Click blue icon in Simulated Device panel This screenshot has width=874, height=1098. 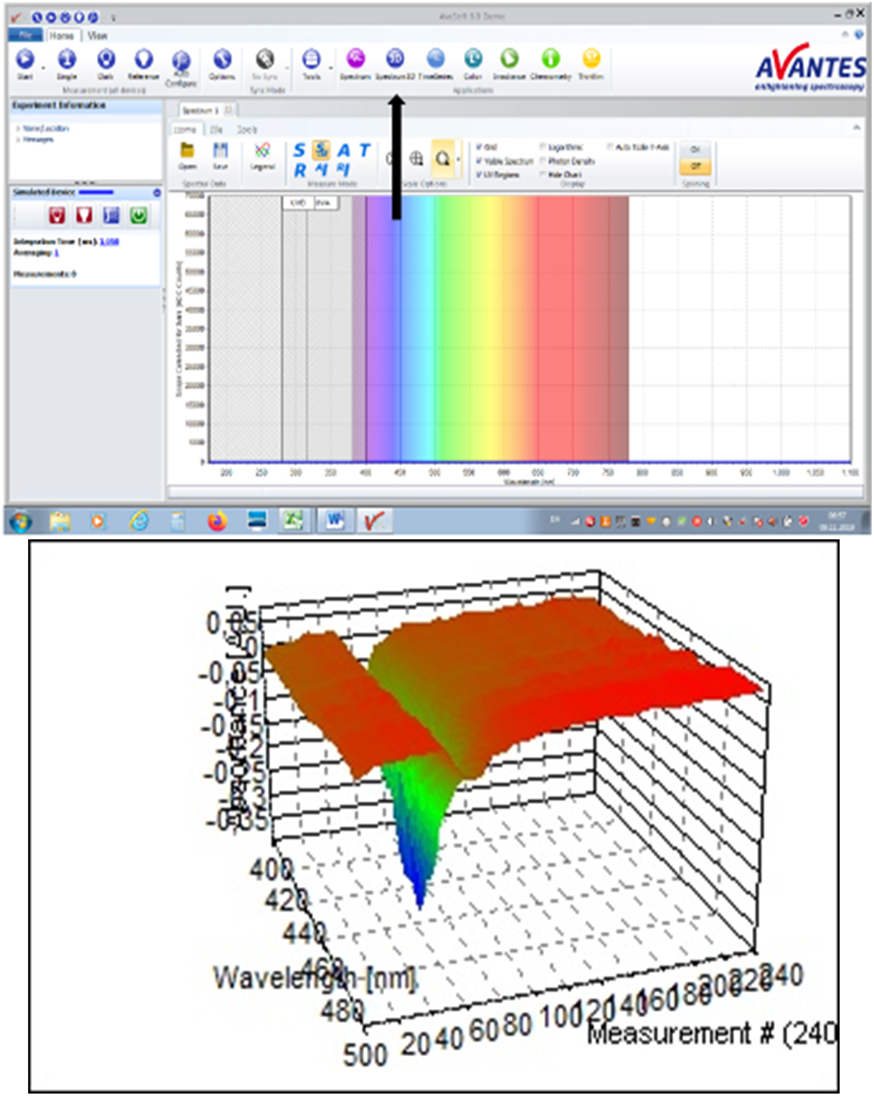pos(111,215)
